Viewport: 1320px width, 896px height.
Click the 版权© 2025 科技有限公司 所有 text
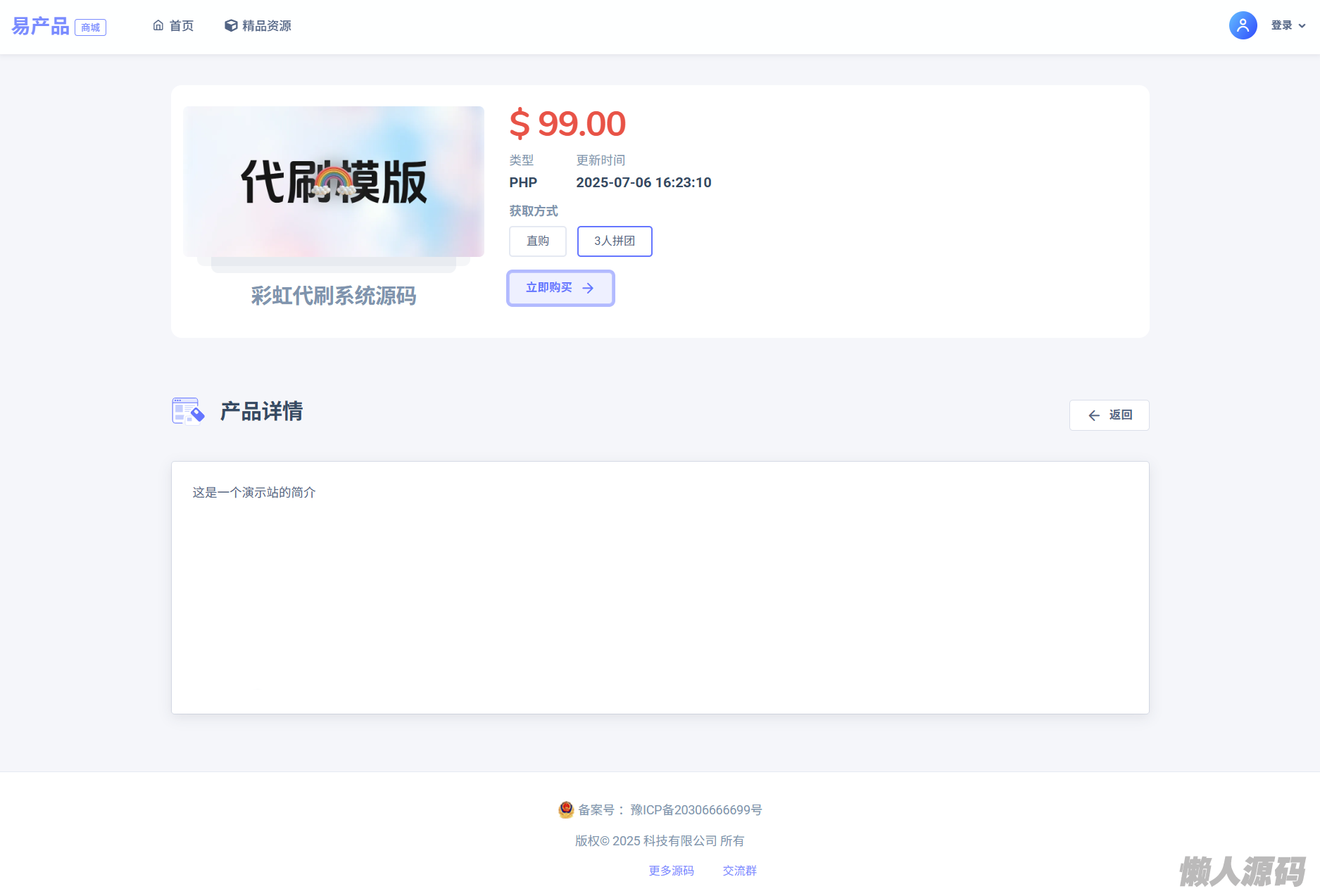(660, 841)
